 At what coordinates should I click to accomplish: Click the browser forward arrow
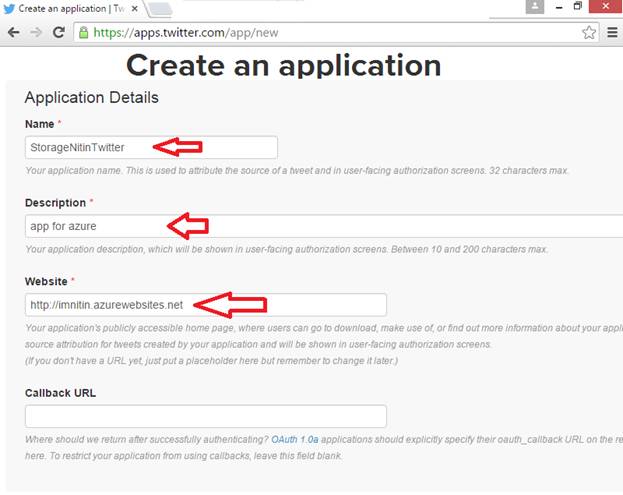pos(36,32)
